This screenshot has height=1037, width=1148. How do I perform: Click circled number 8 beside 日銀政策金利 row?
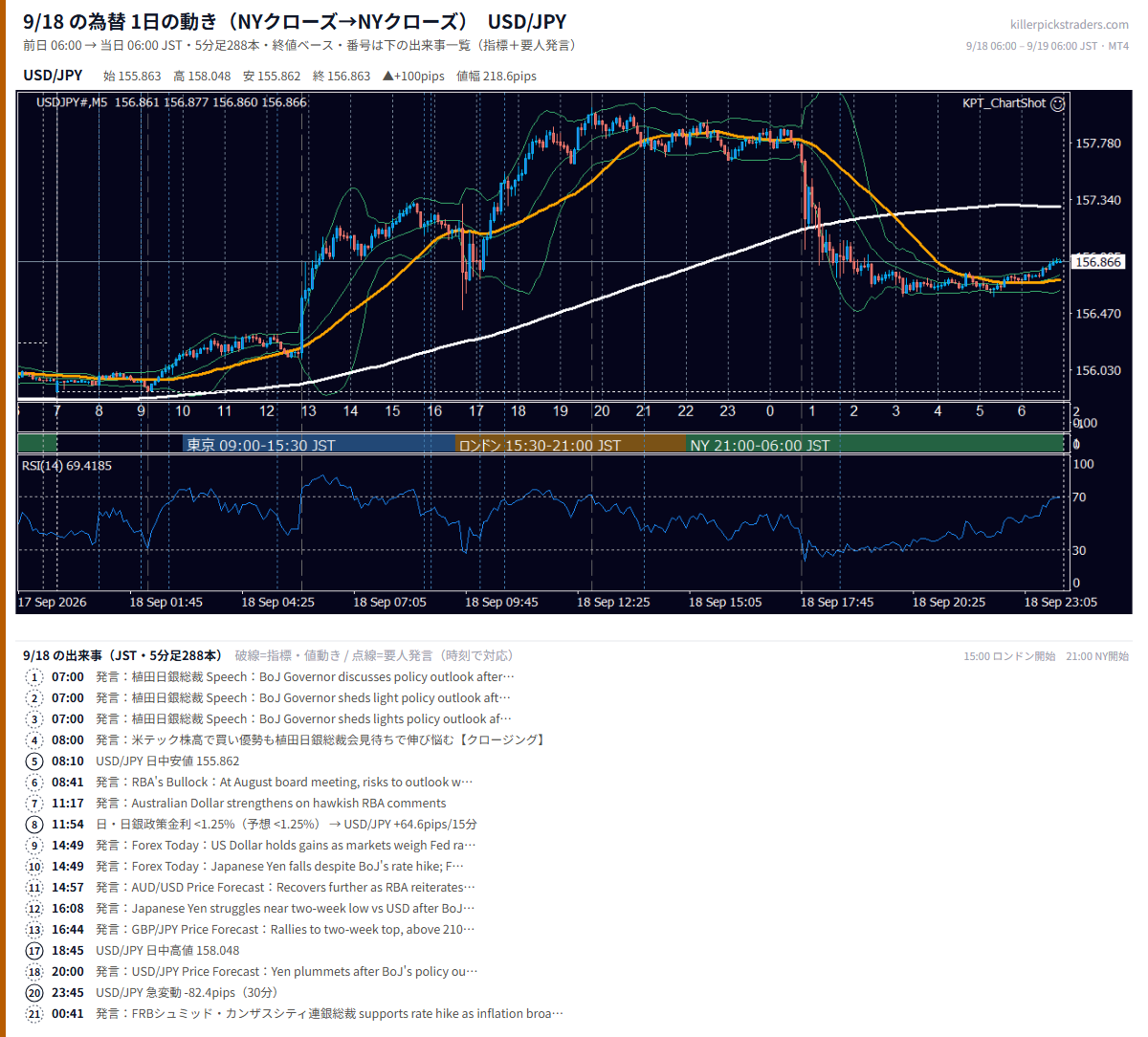(x=34, y=825)
